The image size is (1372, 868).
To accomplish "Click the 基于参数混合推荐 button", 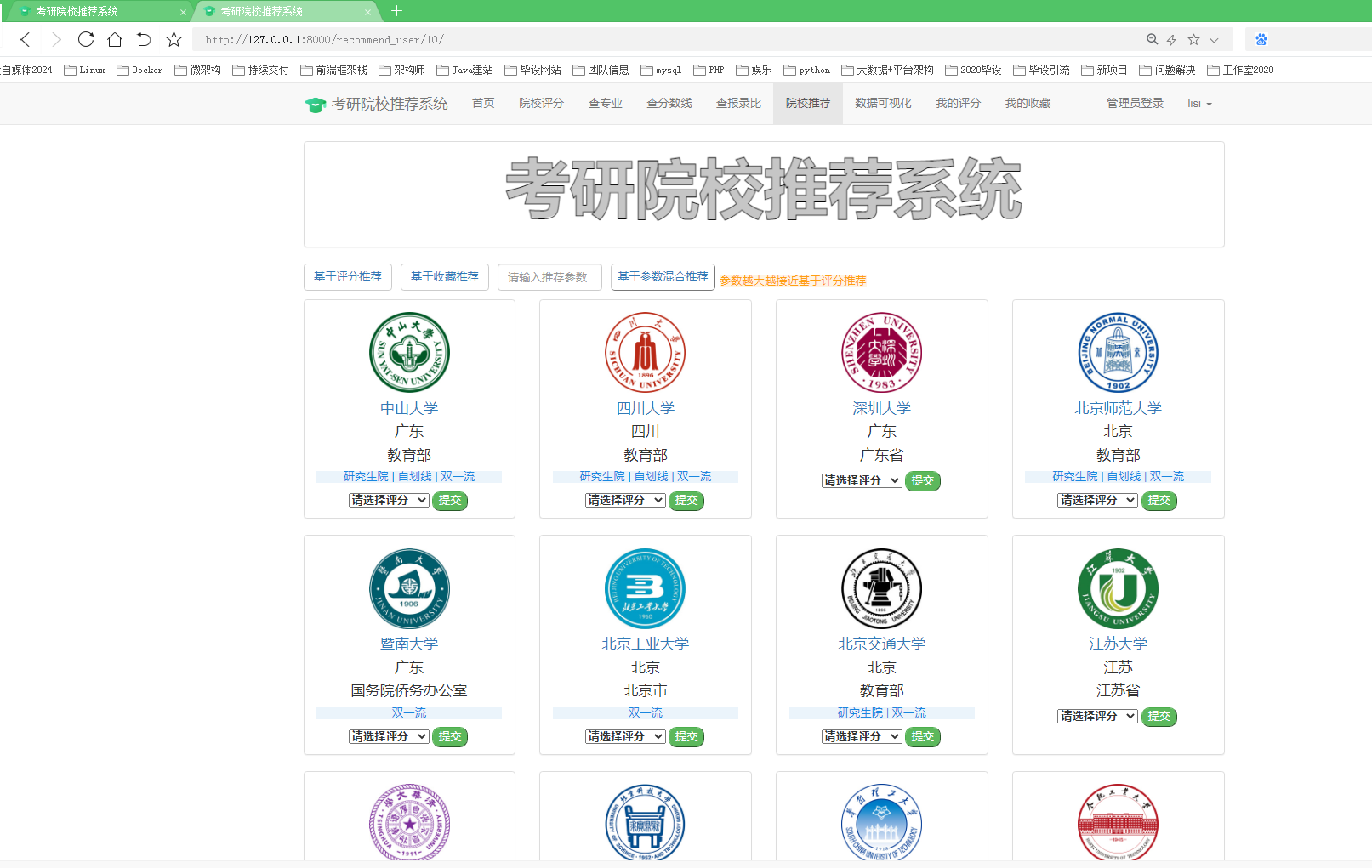I will click(x=663, y=277).
